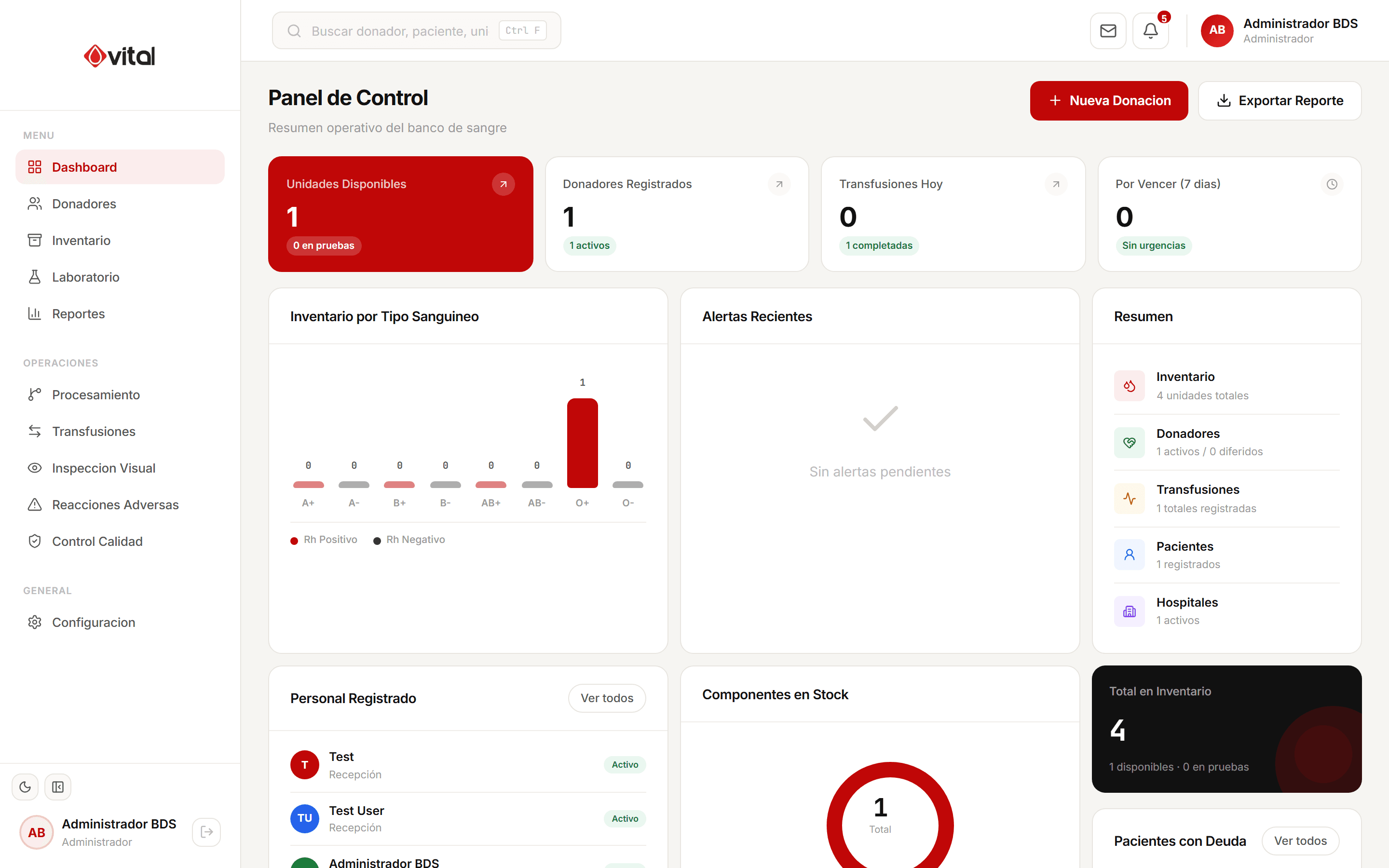Click Ver todos in Personal Registrado
1389x868 pixels.
pos(607,698)
